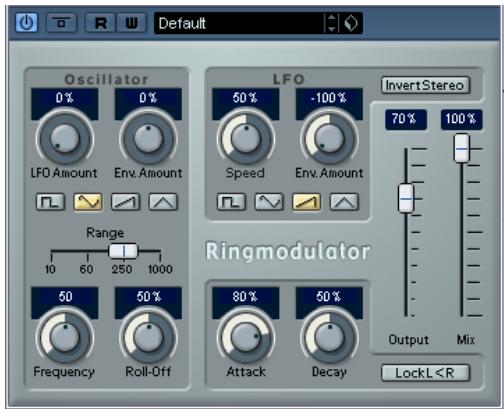Click the LFO Speed 50% value field
The width and height of the screenshot is (504, 409).
246,99
